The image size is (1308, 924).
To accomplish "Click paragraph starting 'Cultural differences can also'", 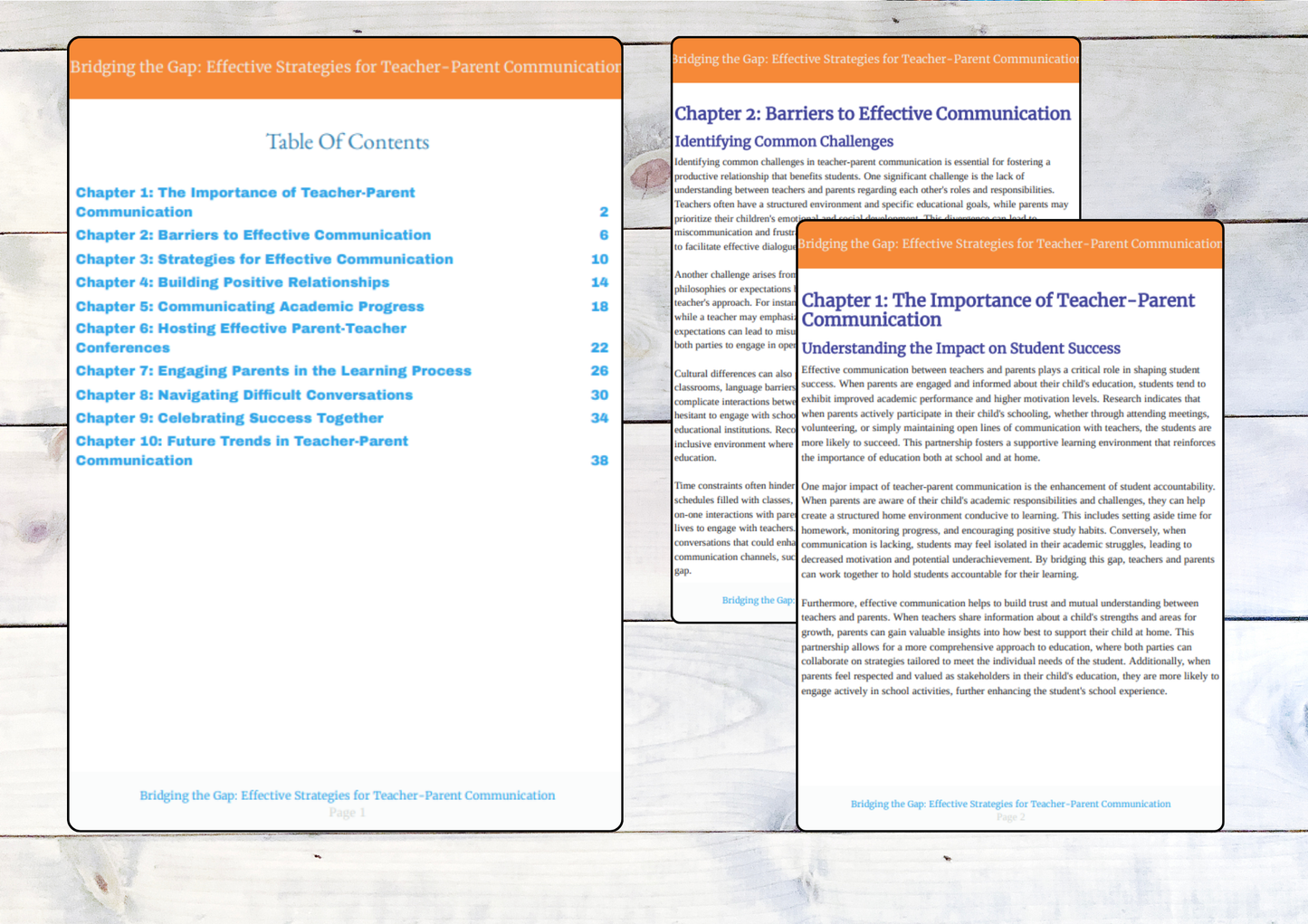I will (735, 415).
